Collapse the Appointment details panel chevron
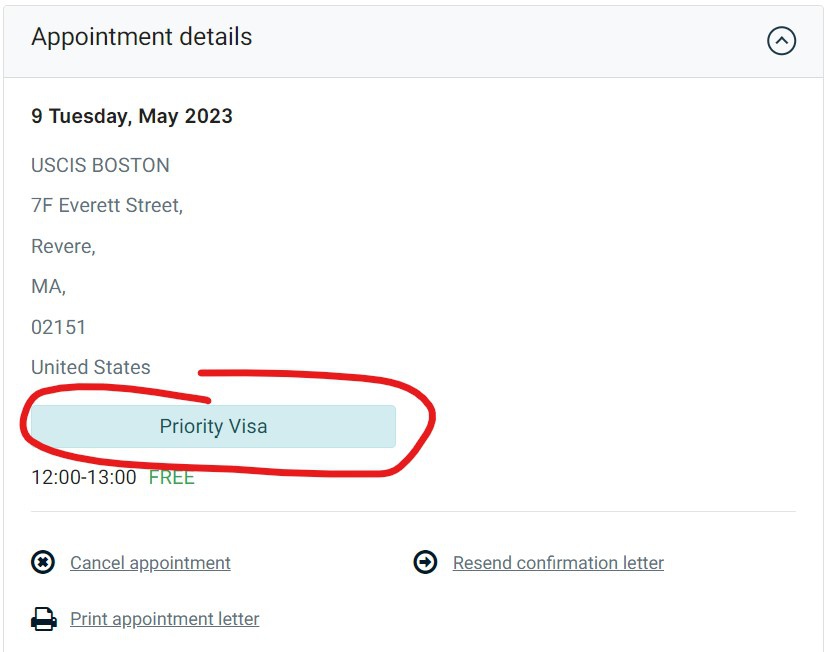 tap(781, 41)
